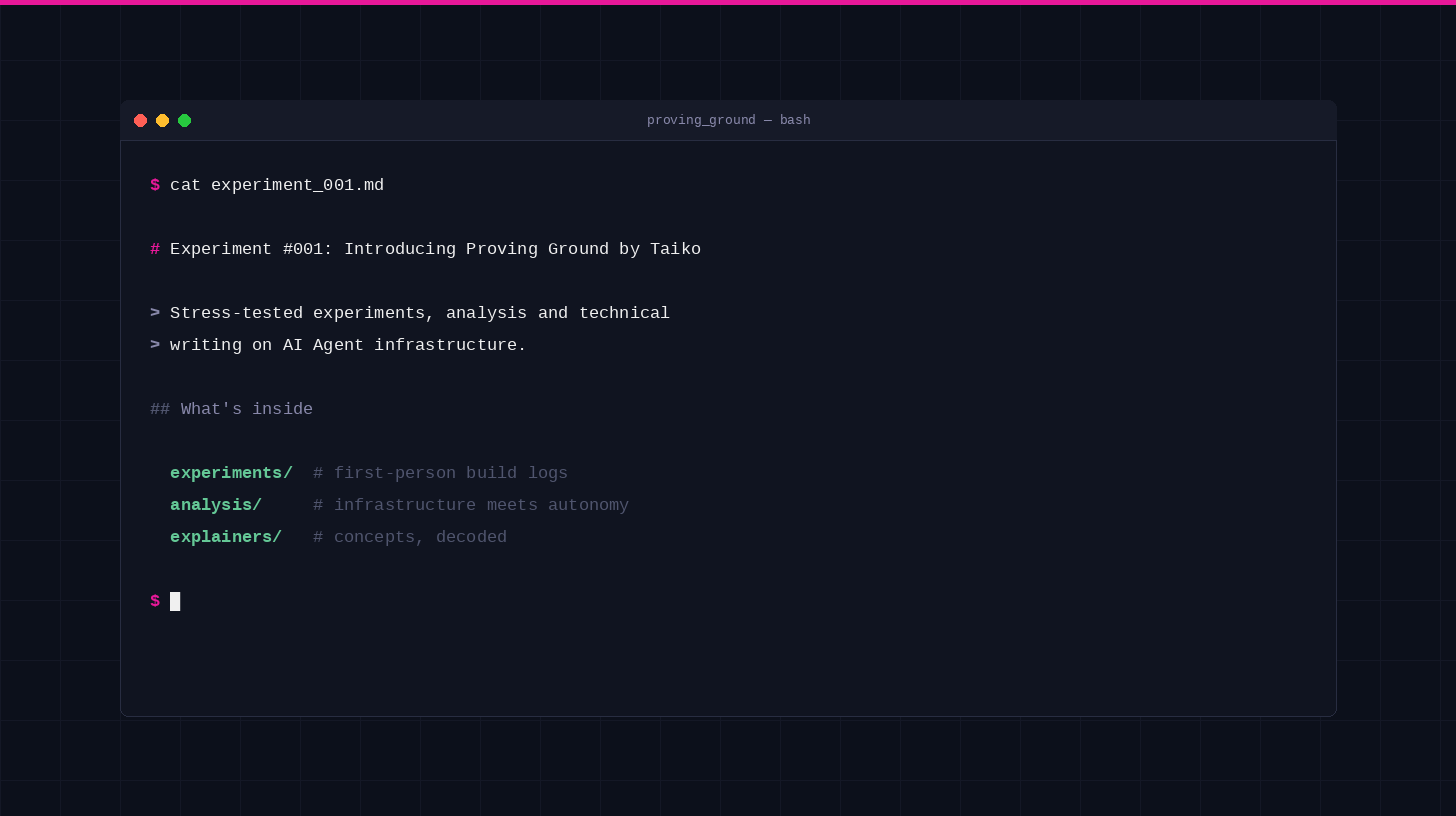Screen dimensions: 1456x816
Task: Click the pink dollar prompt on the last line
Action: coord(155,601)
